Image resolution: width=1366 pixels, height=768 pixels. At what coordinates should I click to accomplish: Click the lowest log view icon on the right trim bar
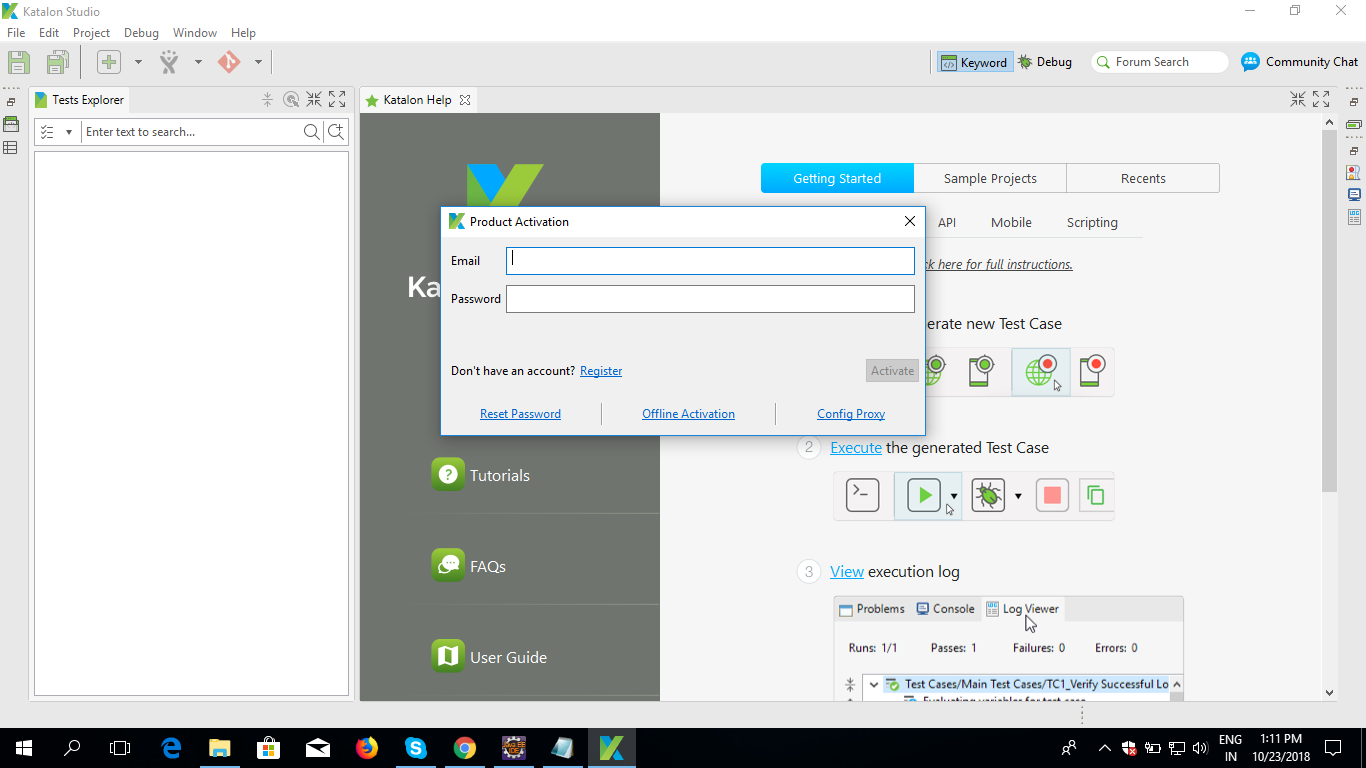[1354, 217]
